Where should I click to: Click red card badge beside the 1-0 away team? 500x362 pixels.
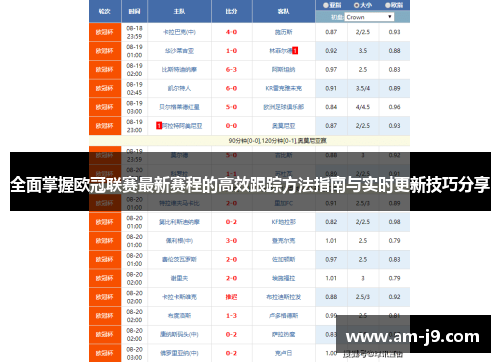(295, 51)
